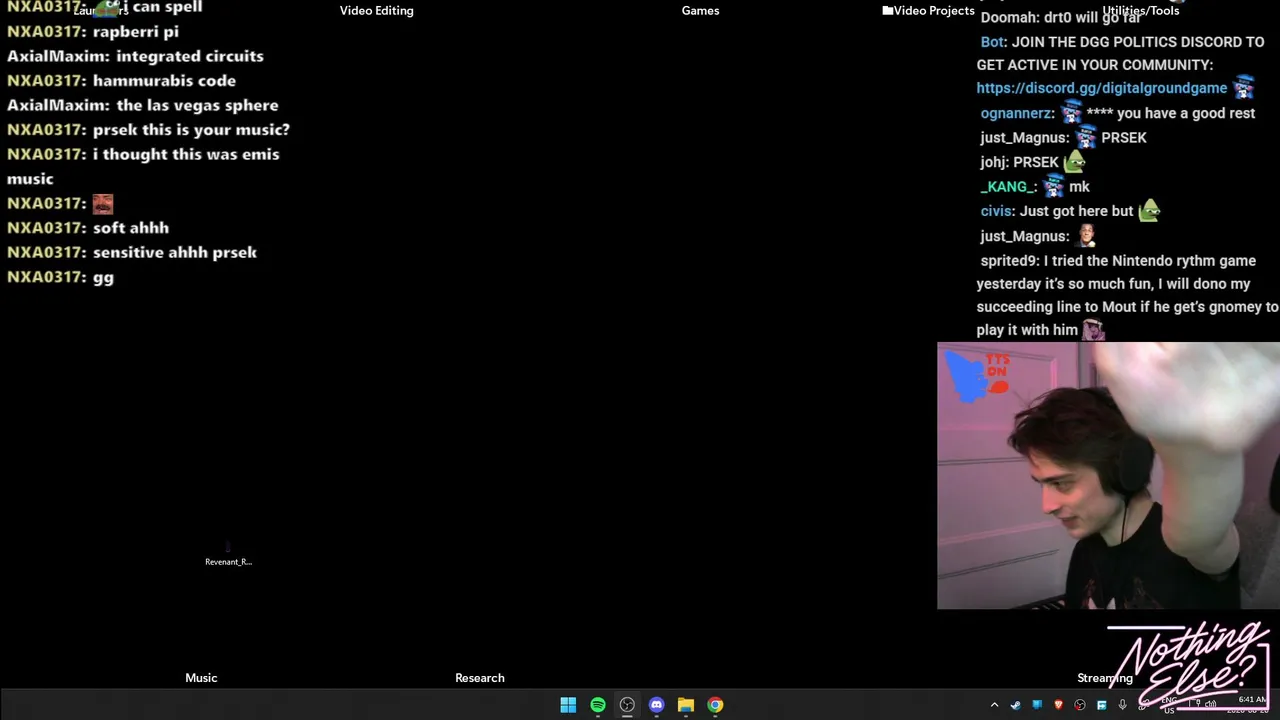
Task: Open the Windows Start menu
Action: click(568, 705)
